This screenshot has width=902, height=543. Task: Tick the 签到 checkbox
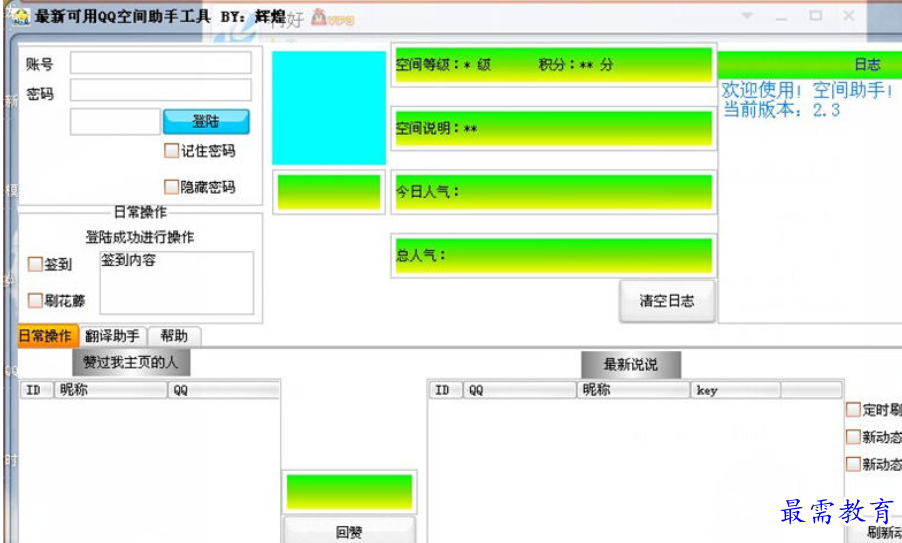tap(35, 264)
